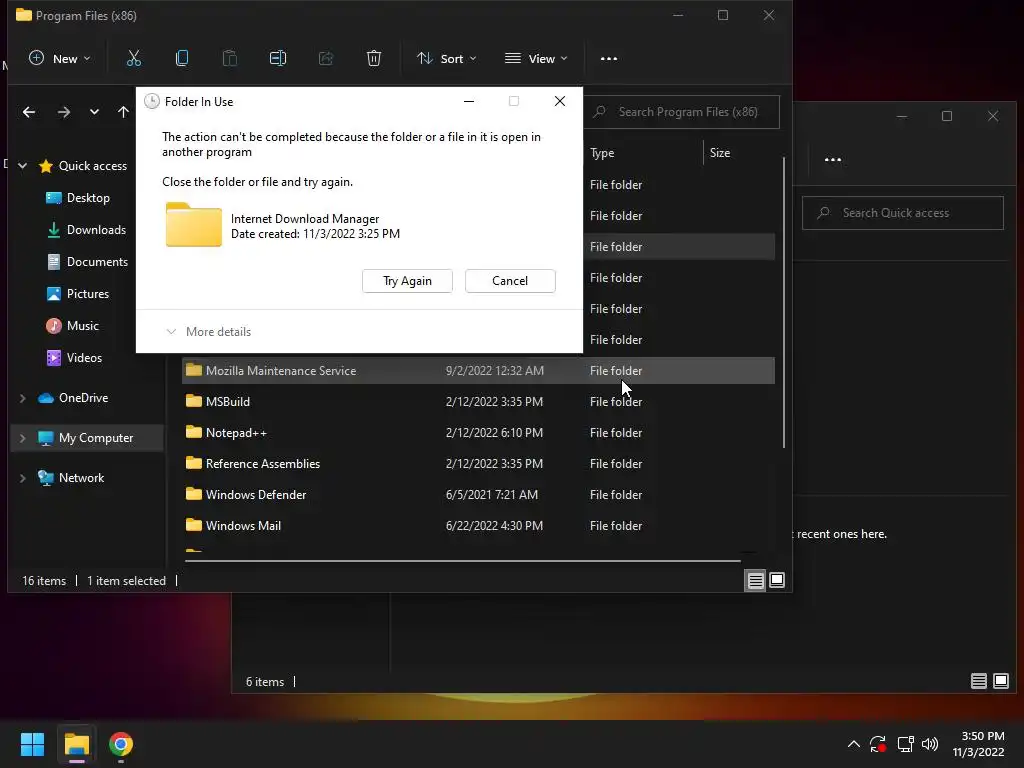Show hidden icons in system tray

tap(854, 744)
